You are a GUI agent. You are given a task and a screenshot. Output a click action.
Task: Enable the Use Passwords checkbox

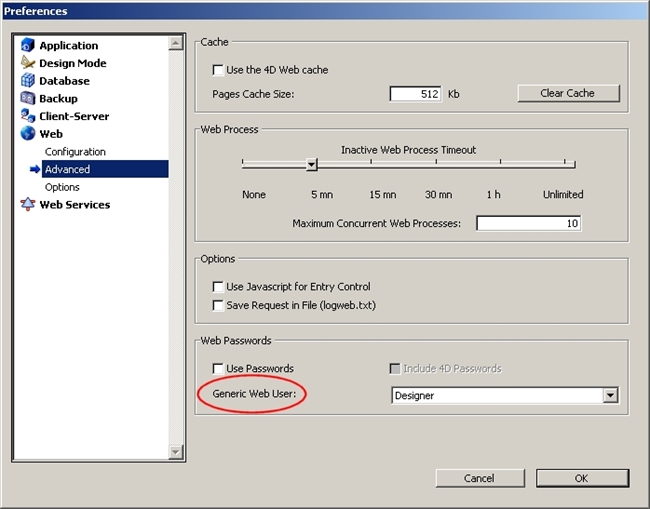point(219,369)
